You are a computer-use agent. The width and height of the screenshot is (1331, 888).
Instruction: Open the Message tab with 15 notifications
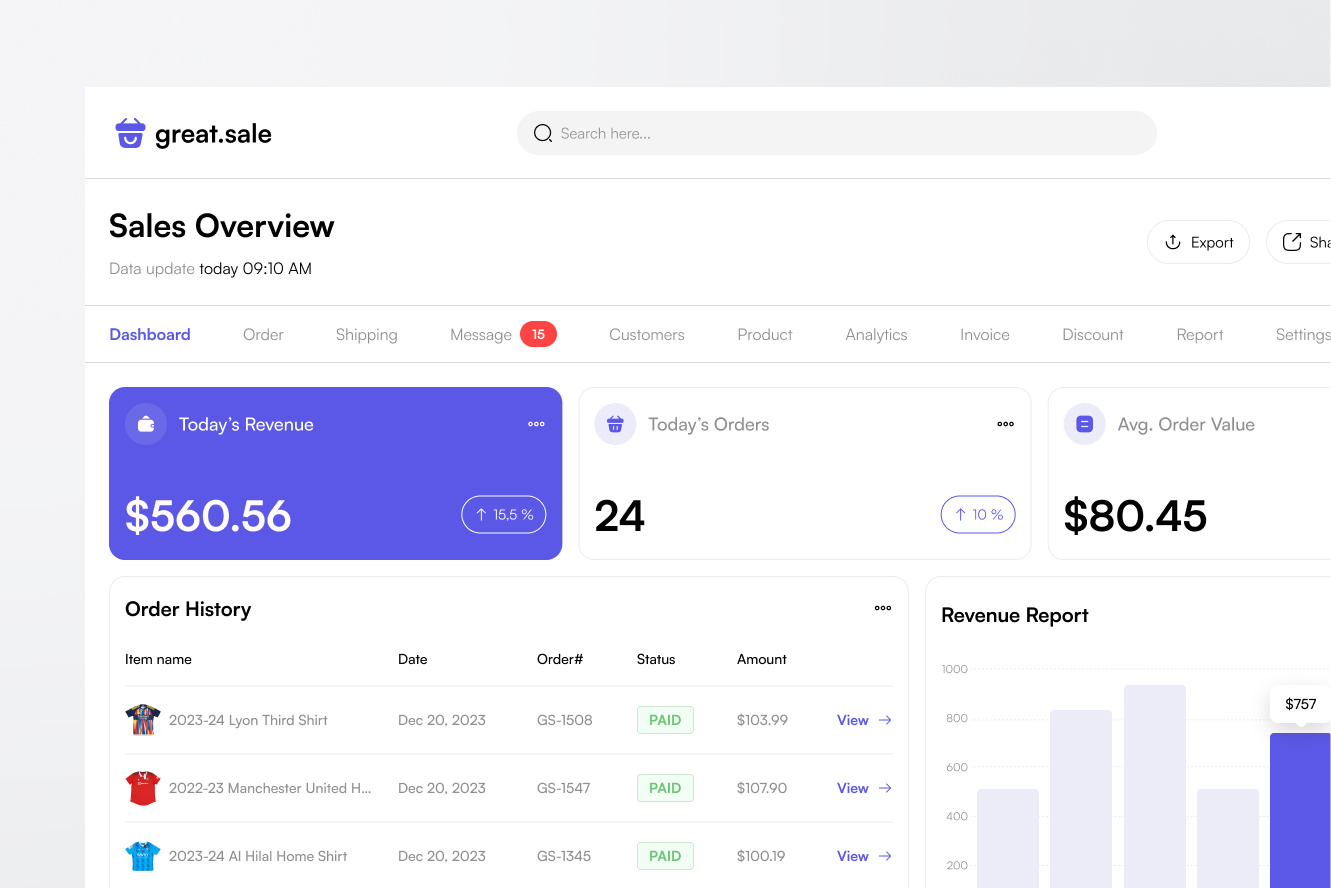click(x=481, y=334)
